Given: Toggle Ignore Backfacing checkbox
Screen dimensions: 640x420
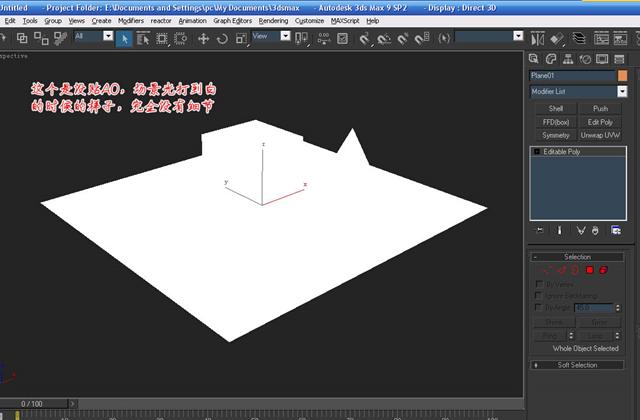Looking at the screenshot, I should pos(539,295).
